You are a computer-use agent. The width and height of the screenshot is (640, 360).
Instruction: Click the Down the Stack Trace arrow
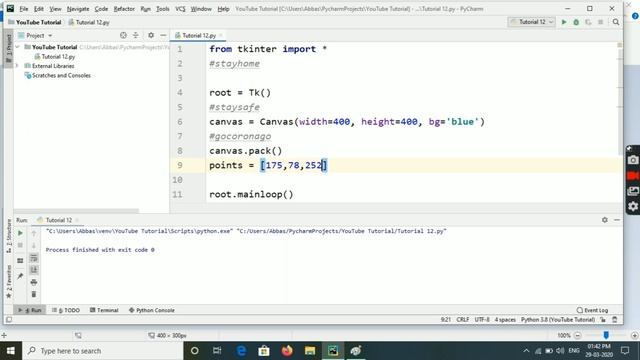(x=34, y=245)
